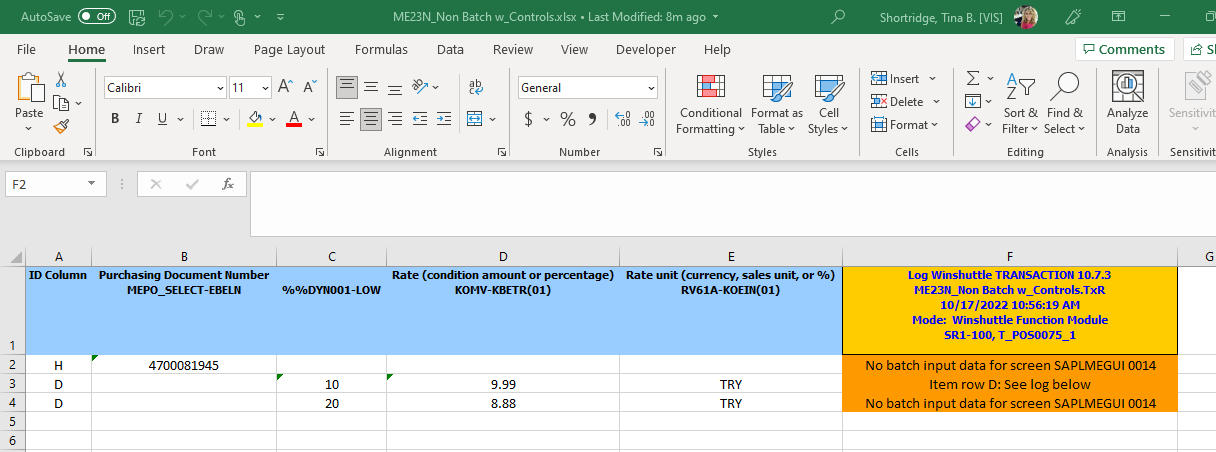Click the Percent Style icon

567,119
